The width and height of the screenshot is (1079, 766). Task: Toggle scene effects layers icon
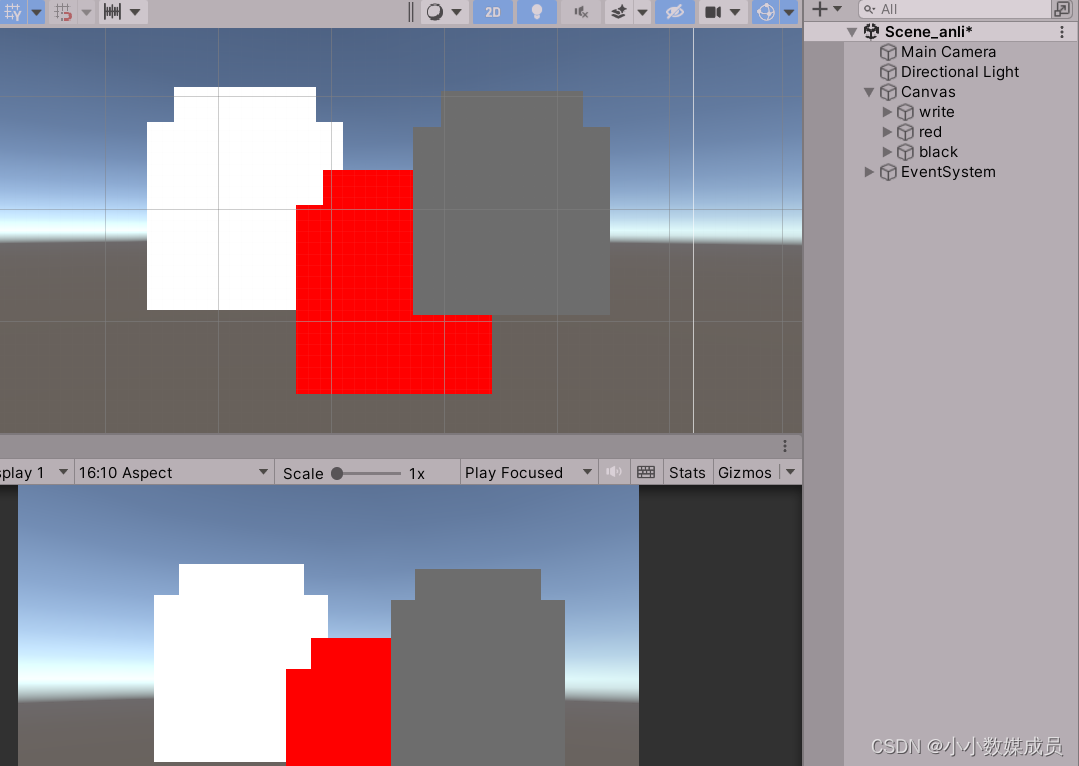[x=619, y=12]
